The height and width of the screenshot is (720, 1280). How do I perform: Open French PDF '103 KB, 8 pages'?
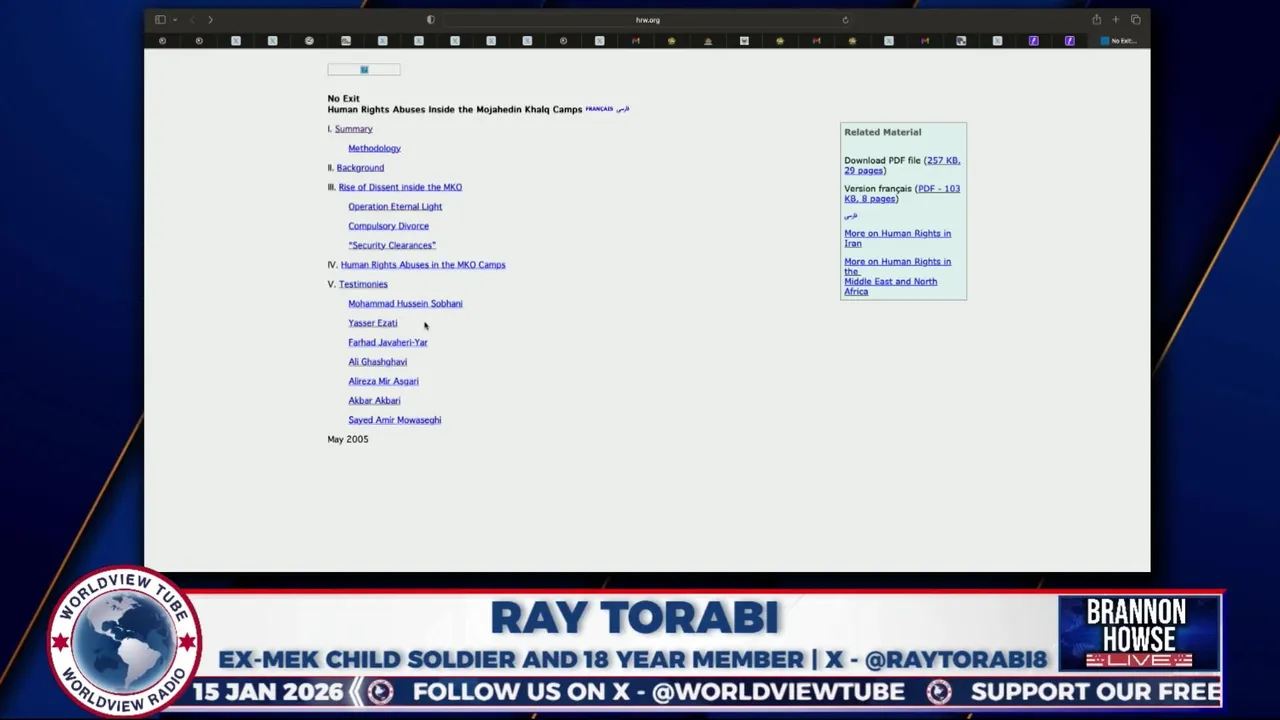(x=902, y=193)
